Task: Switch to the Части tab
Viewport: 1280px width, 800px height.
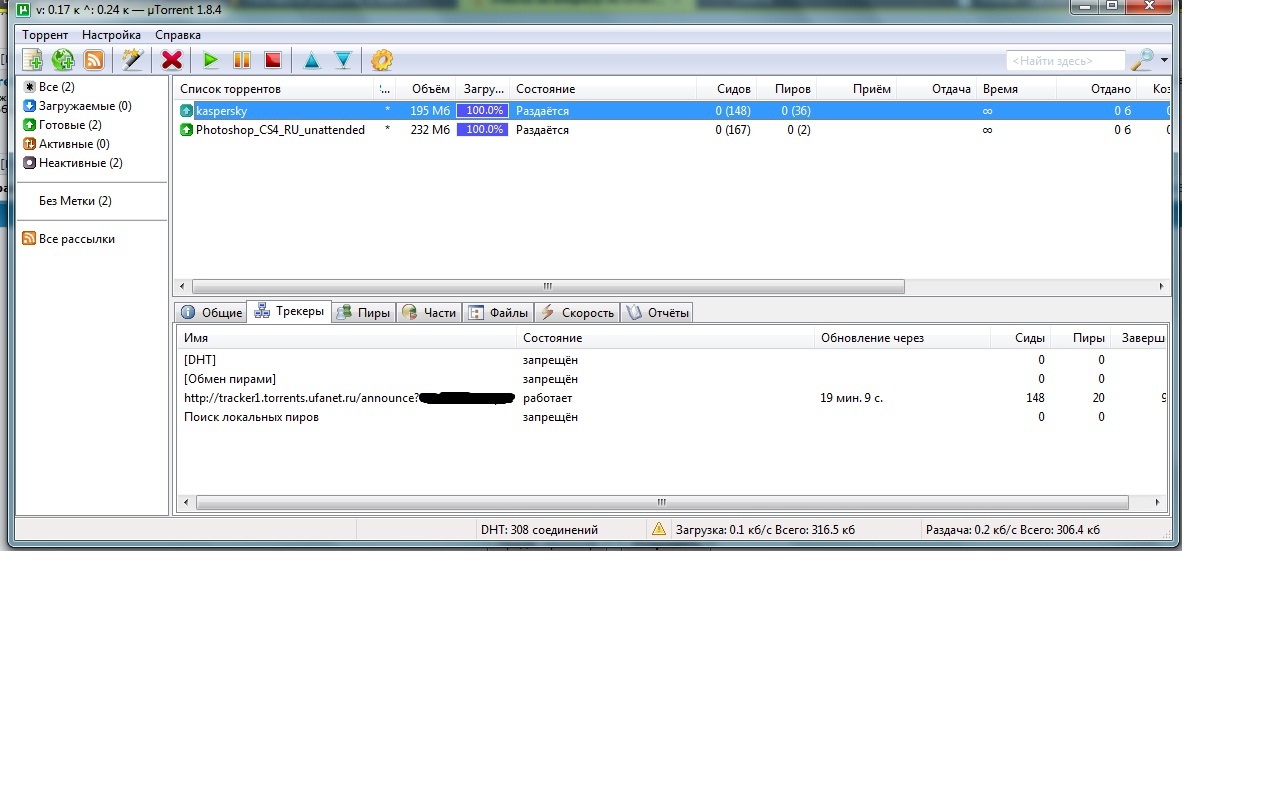Action: pos(429,312)
